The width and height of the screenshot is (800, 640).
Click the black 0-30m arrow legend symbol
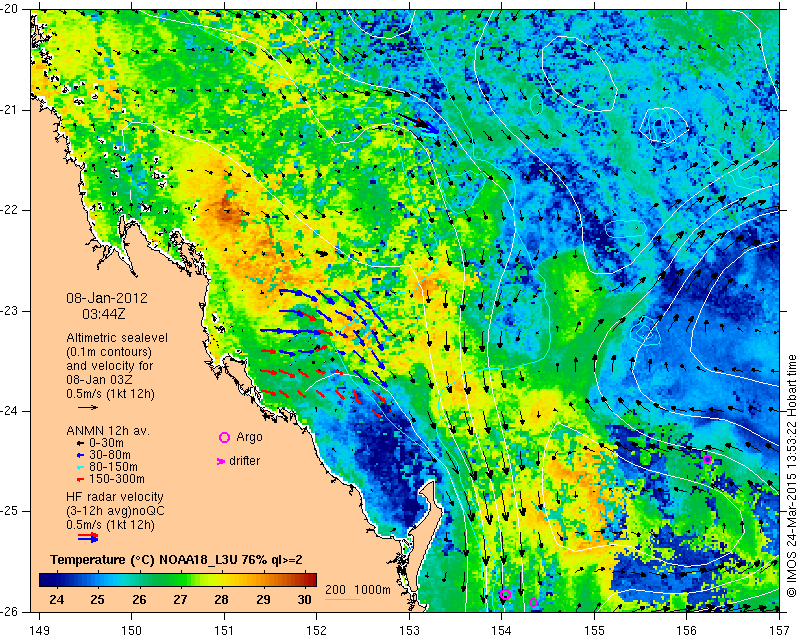click(80, 443)
